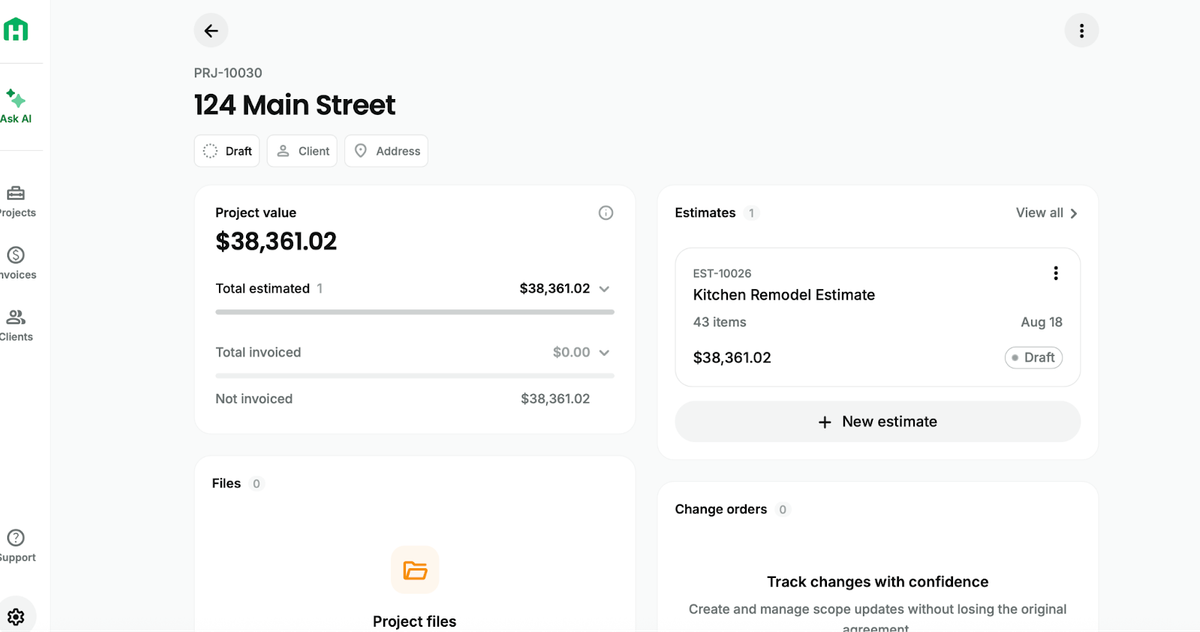
Task: Expand the Total invoiced breakdown
Action: point(604,353)
